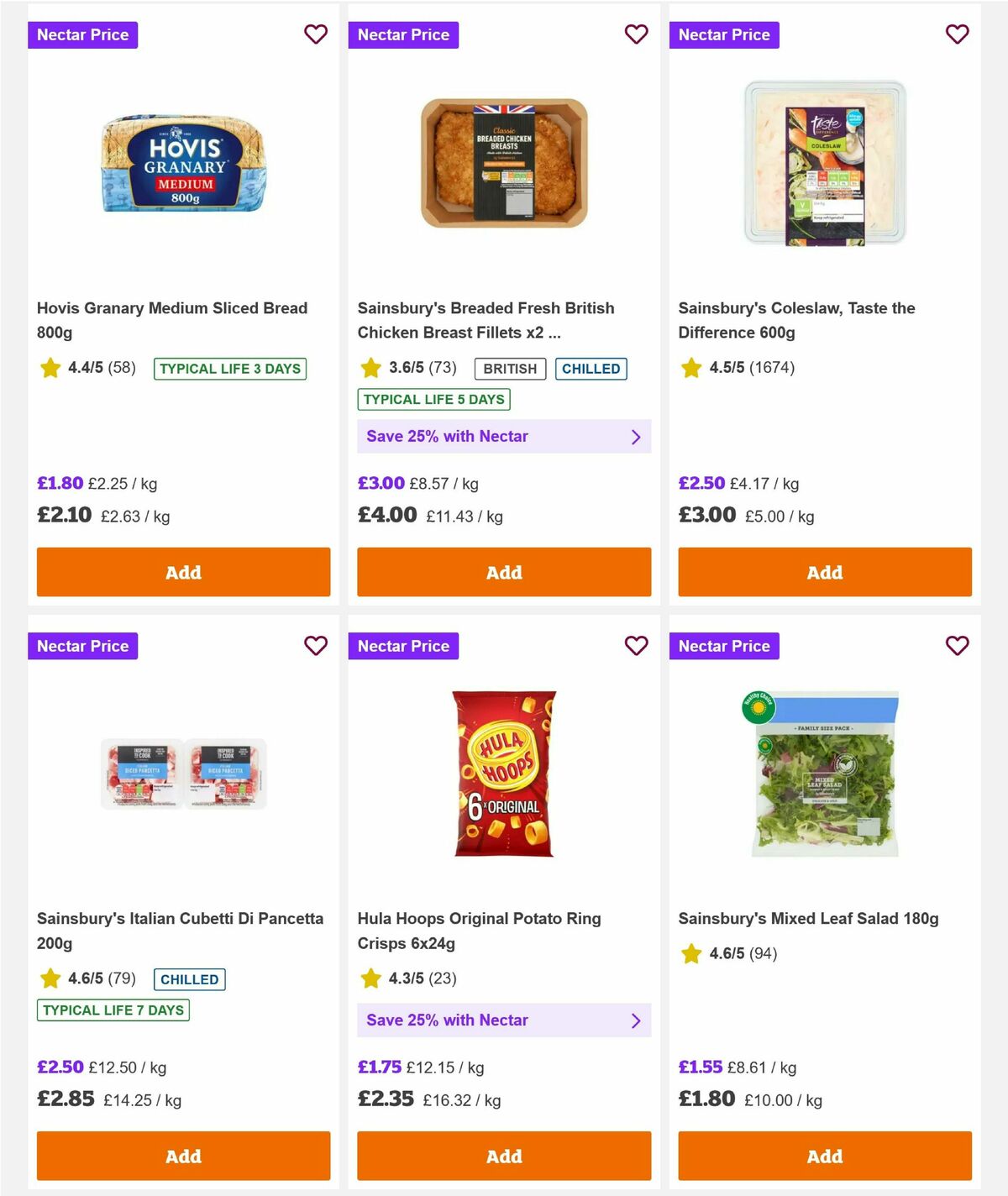The width and height of the screenshot is (1008, 1196).
Task: Click the Hovis Granary bread product image
Action: [x=183, y=165]
